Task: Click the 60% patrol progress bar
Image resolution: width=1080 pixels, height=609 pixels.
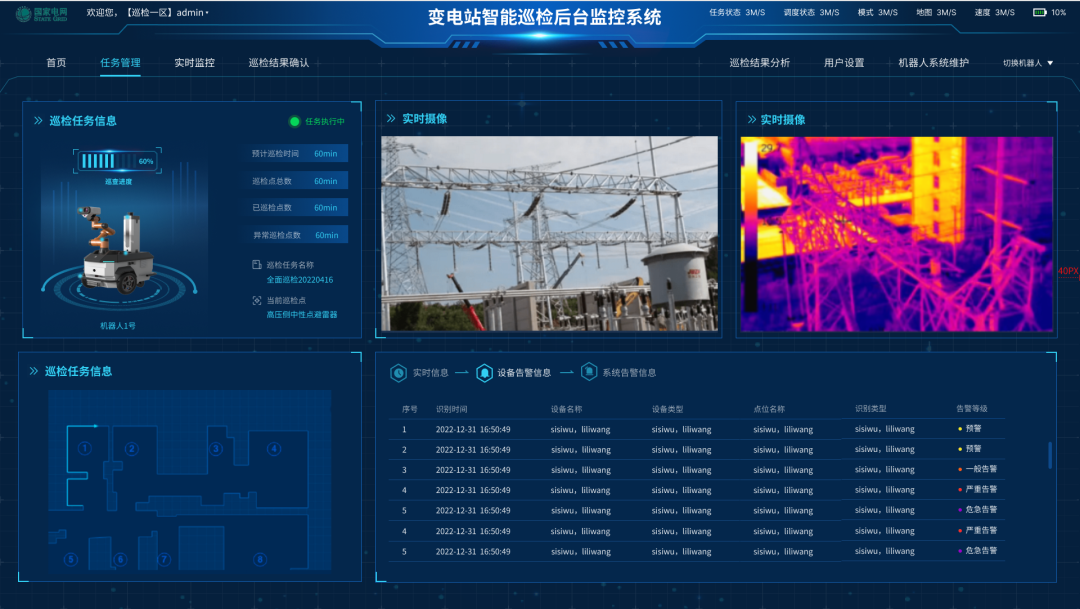Action: point(117,161)
